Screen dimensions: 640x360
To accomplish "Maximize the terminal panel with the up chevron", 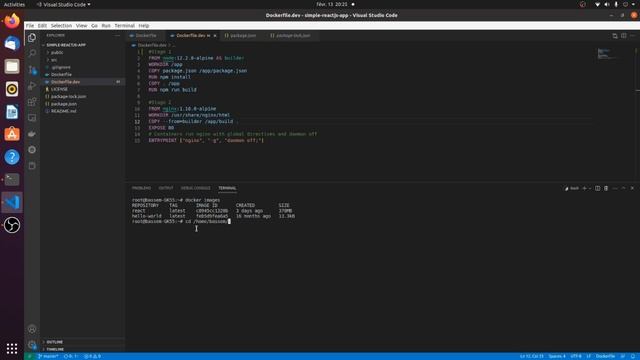I will coord(623,188).
